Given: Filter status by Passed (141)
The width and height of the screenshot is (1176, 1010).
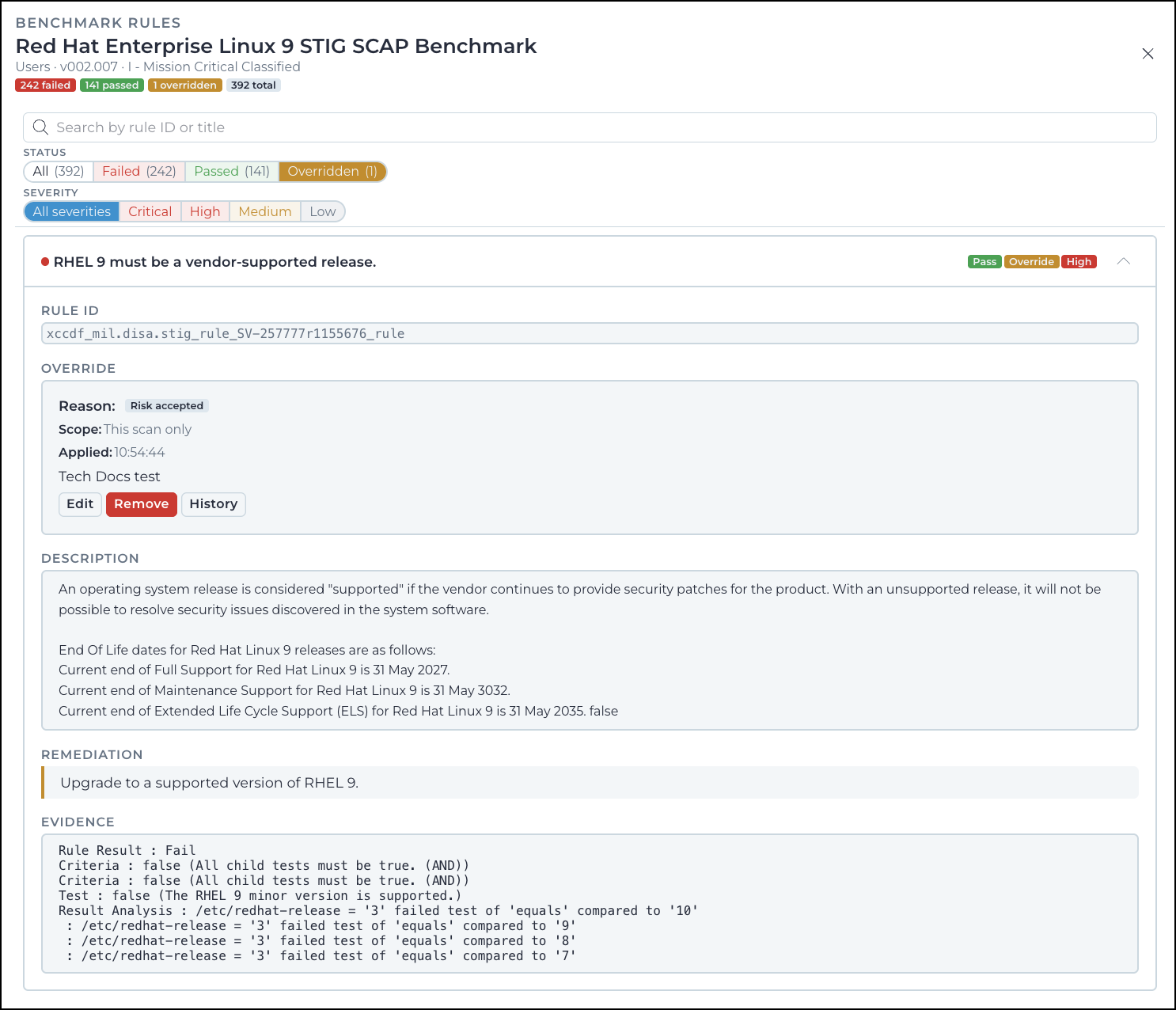Looking at the screenshot, I should (x=232, y=172).
